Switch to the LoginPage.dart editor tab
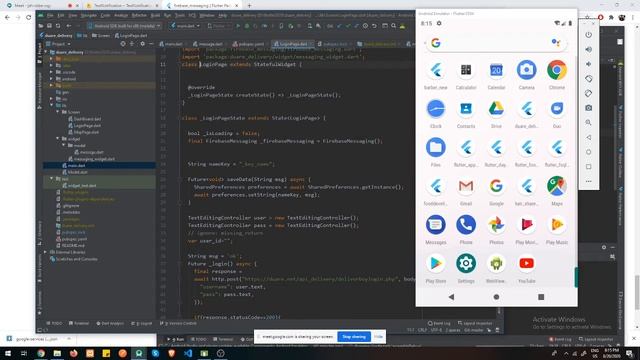This screenshot has width=640, height=360. click(x=293, y=44)
